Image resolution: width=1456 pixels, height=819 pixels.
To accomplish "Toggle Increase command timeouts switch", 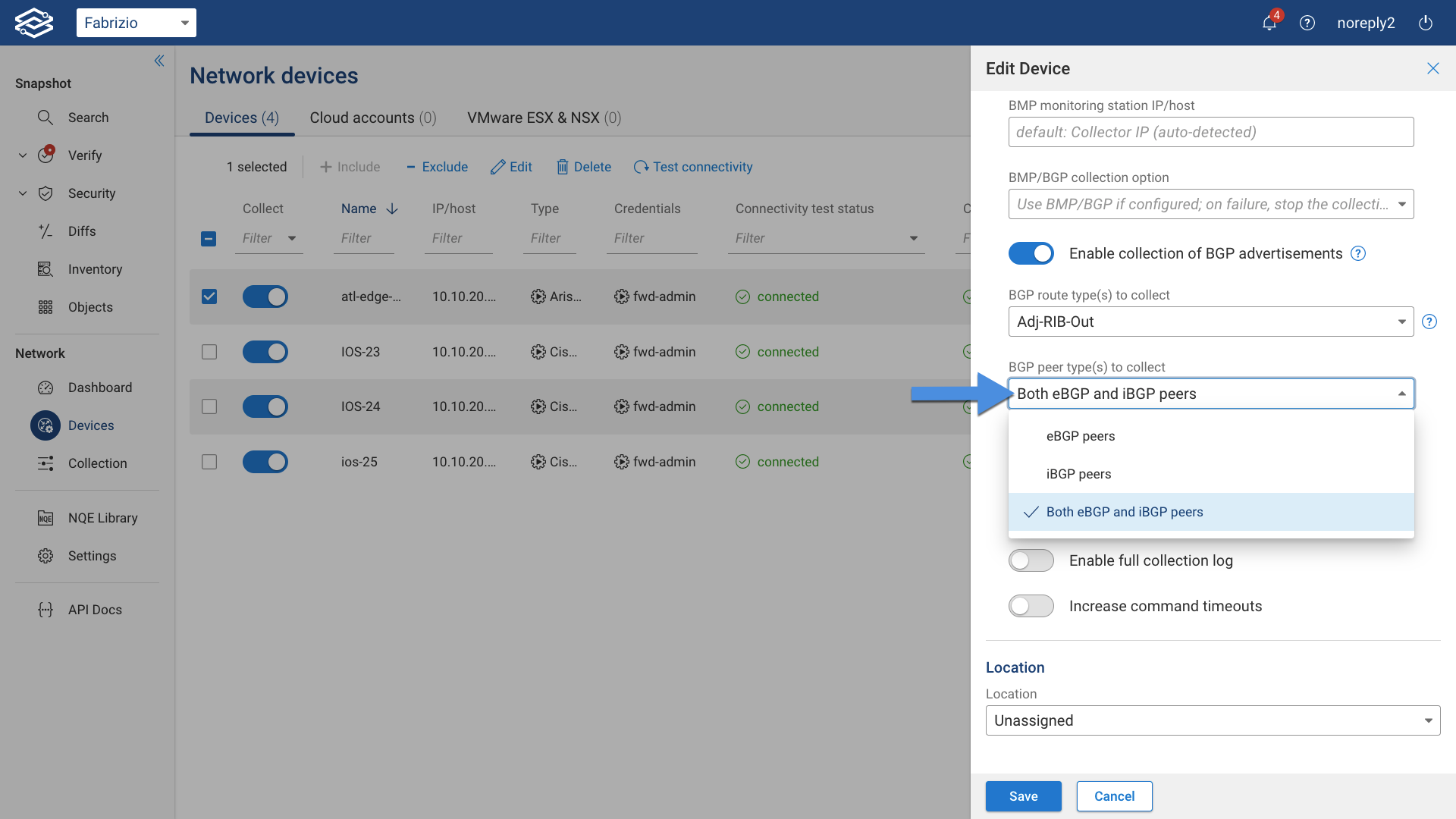I will click(1031, 606).
